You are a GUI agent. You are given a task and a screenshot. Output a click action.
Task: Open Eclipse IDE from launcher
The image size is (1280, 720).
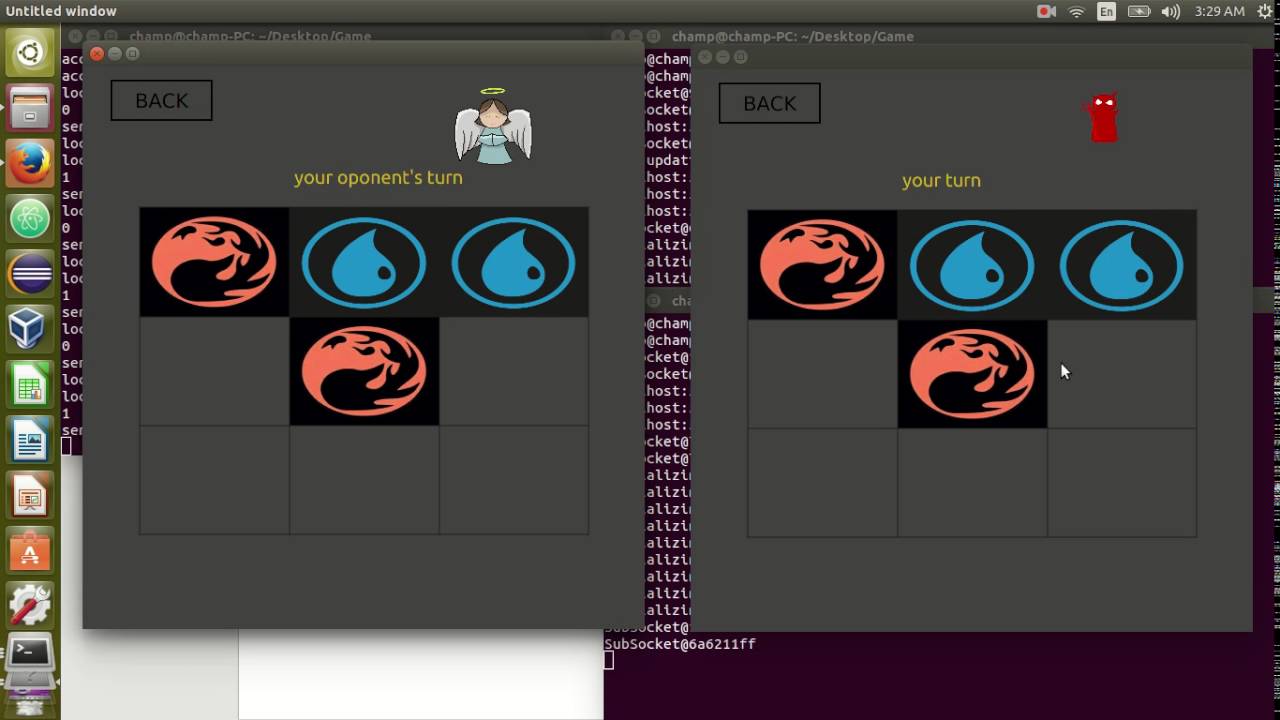click(x=30, y=272)
